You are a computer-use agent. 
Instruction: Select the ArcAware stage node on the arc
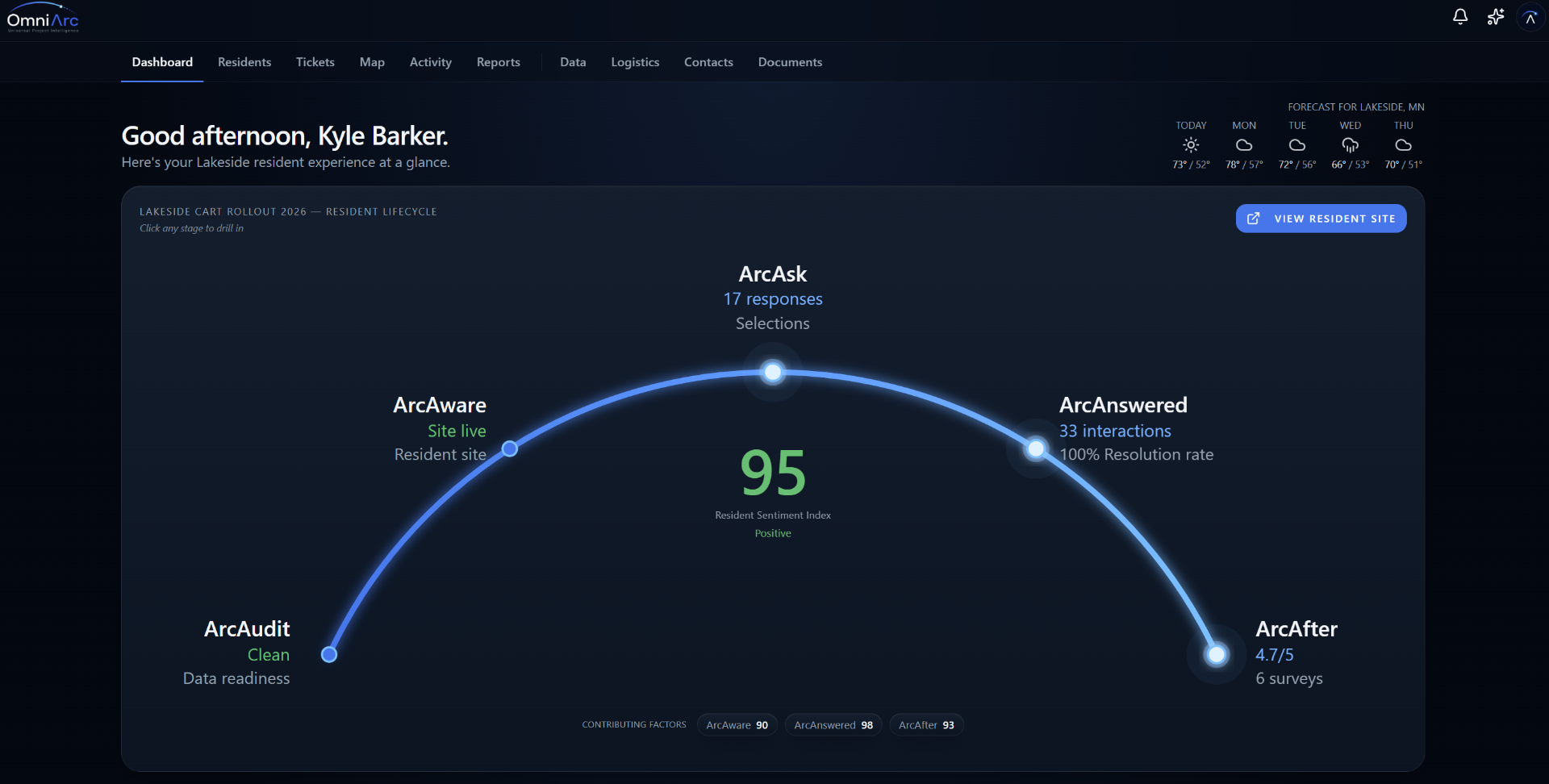510,448
